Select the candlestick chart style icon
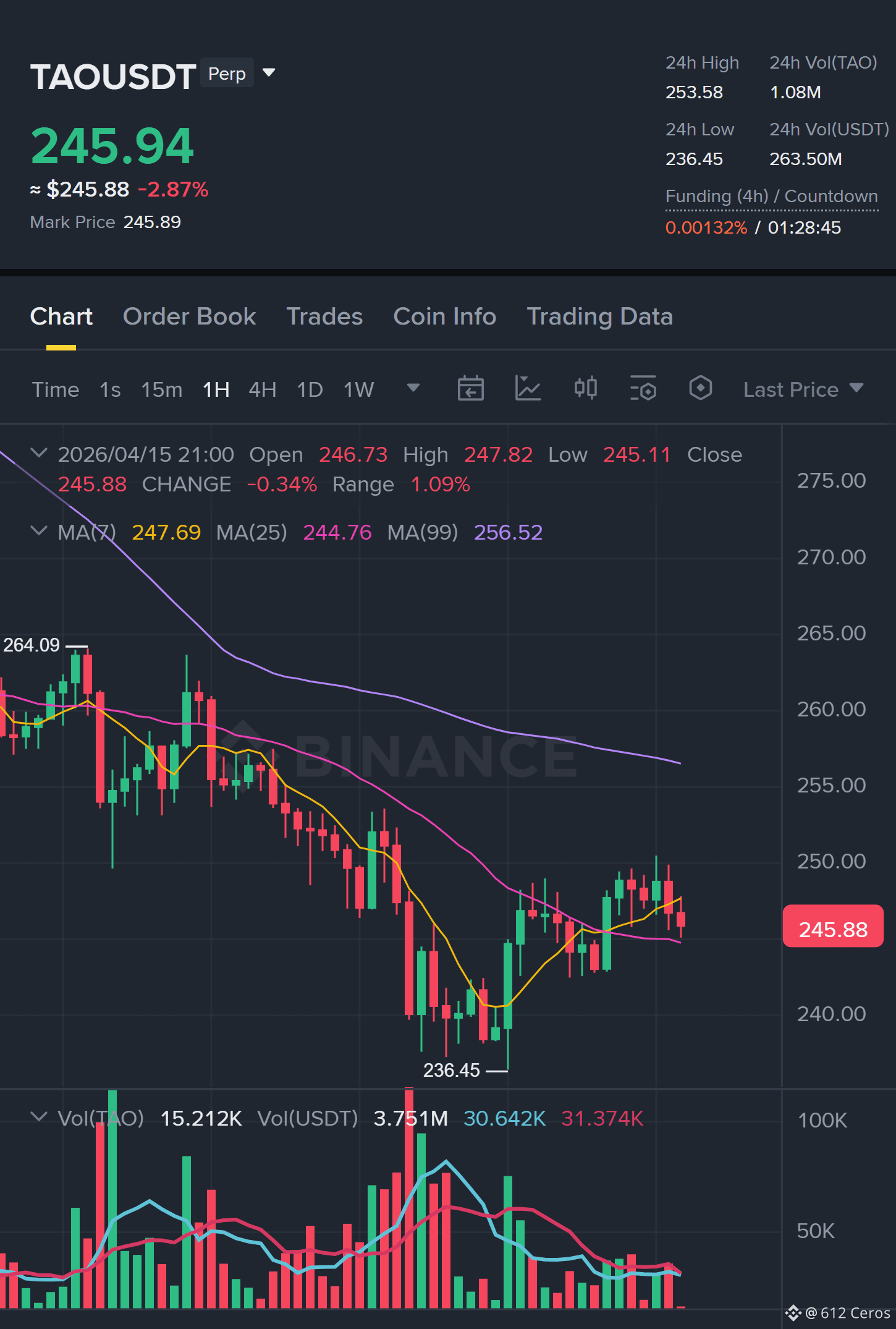 pyautogui.click(x=585, y=388)
